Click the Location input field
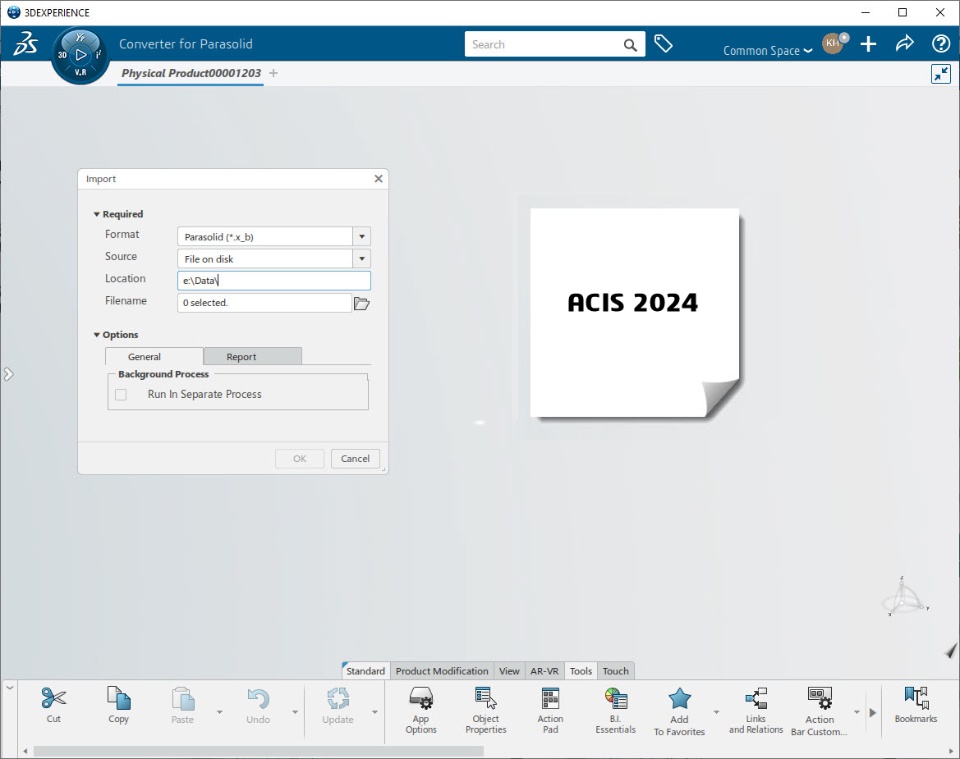The height and width of the screenshot is (759, 960). [x=274, y=280]
